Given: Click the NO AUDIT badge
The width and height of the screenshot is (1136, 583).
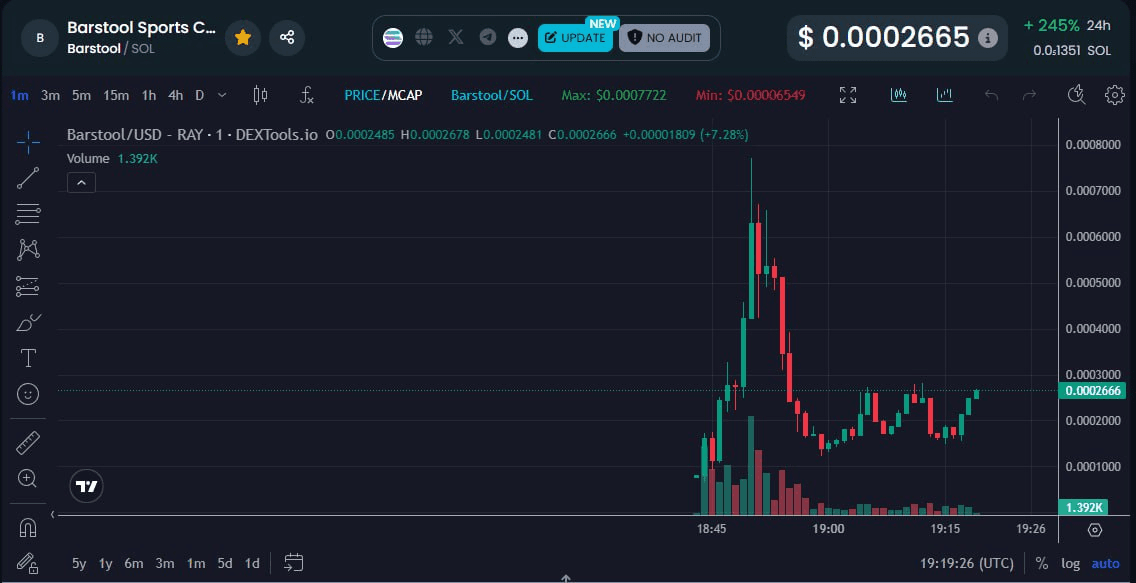Looking at the screenshot, I should click(x=664, y=38).
